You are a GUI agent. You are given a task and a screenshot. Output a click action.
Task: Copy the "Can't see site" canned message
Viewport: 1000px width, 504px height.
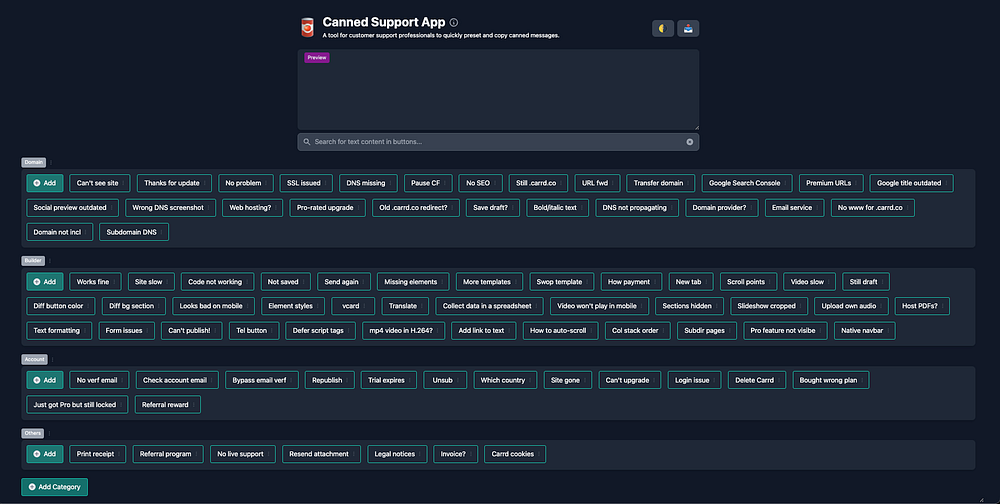click(99, 183)
